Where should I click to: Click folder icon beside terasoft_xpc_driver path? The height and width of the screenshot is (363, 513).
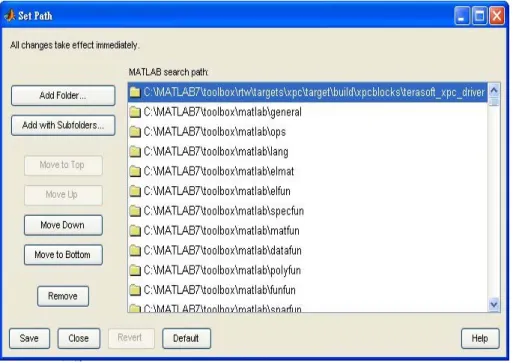(135, 92)
